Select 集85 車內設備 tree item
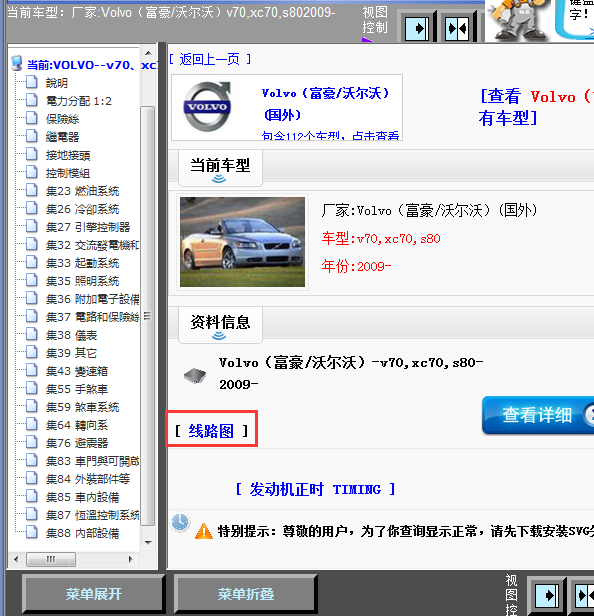This screenshot has height=616, width=594. pos(82,497)
